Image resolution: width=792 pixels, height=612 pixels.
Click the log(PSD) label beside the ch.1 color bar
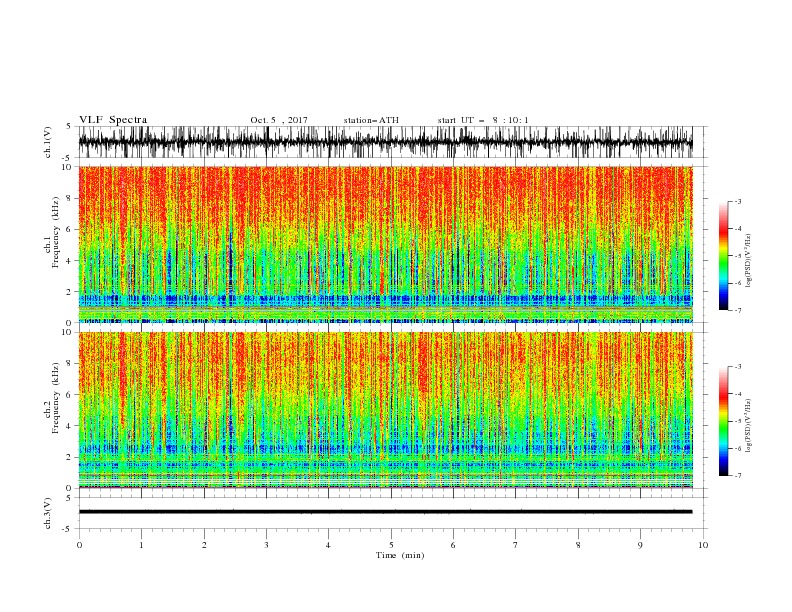tap(749, 261)
